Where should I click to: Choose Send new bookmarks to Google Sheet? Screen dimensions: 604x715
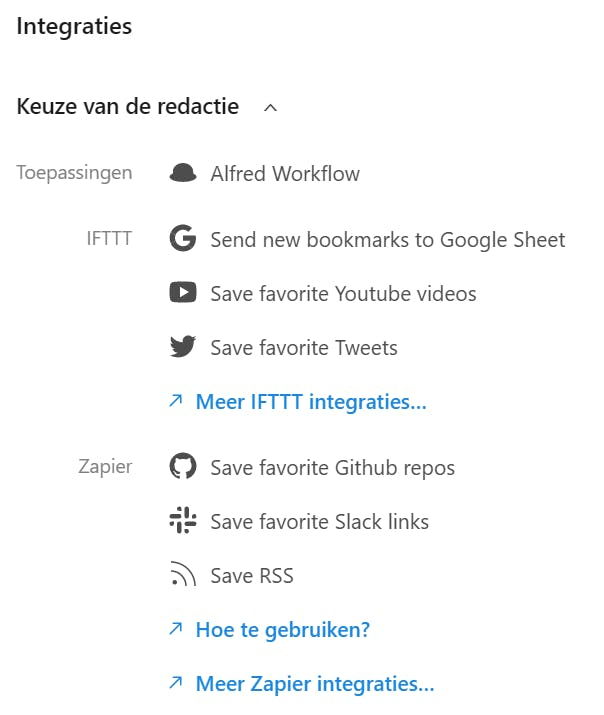(388, 240)
